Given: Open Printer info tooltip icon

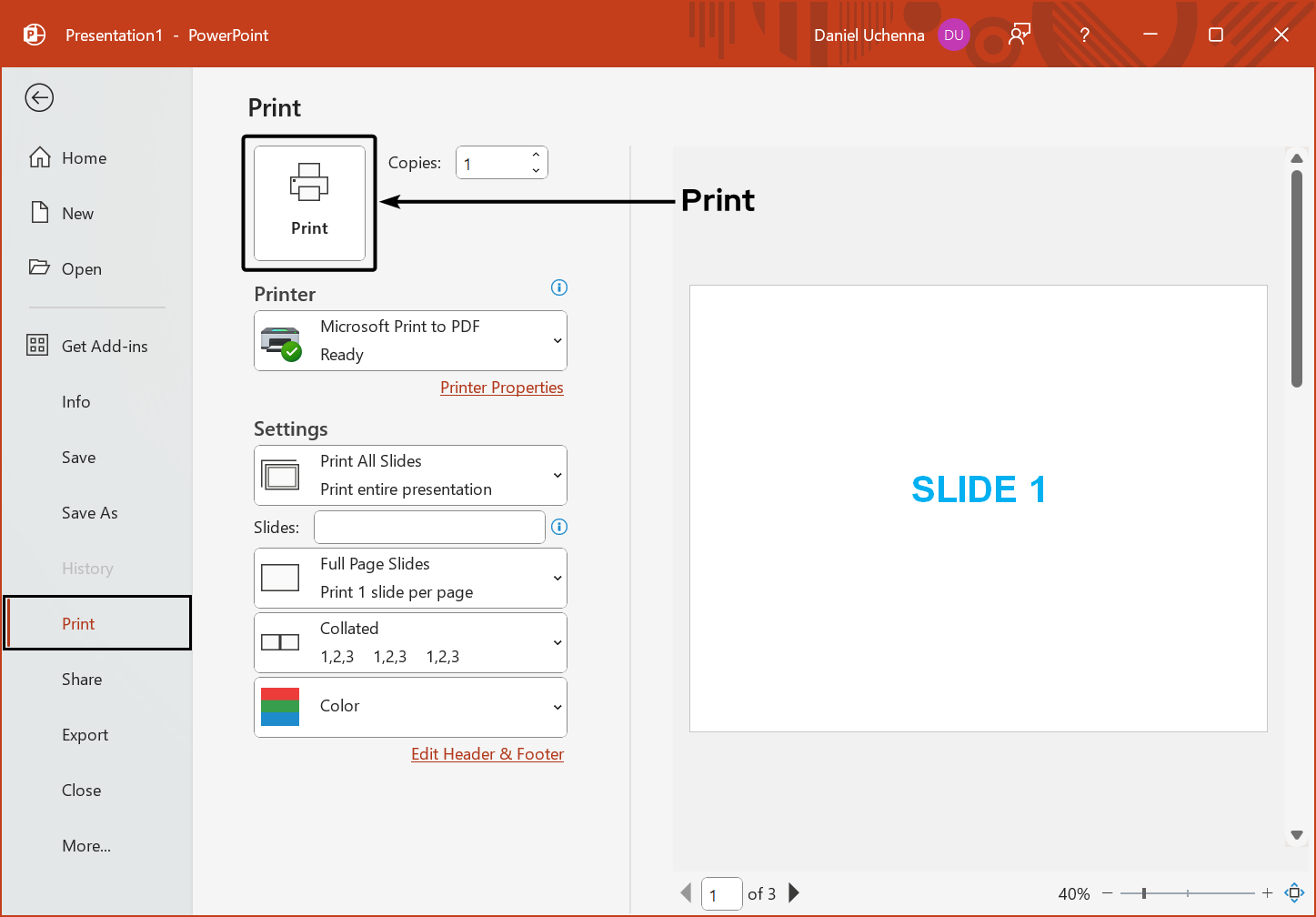Looking at the screenshot, I should (x=558, y=287).
